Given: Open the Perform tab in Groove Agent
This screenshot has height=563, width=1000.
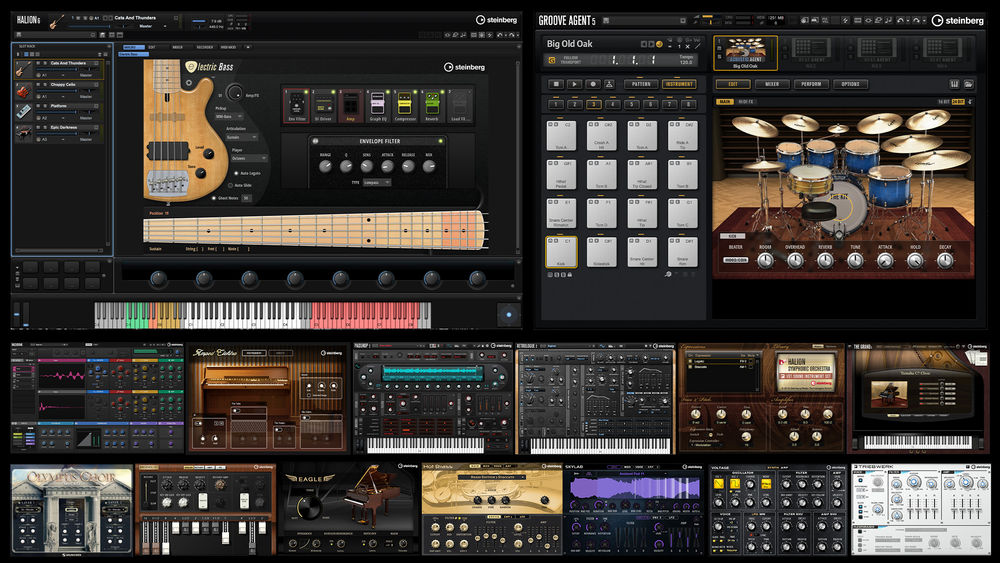Looking at the screenshot, I should tap(811, 84).
